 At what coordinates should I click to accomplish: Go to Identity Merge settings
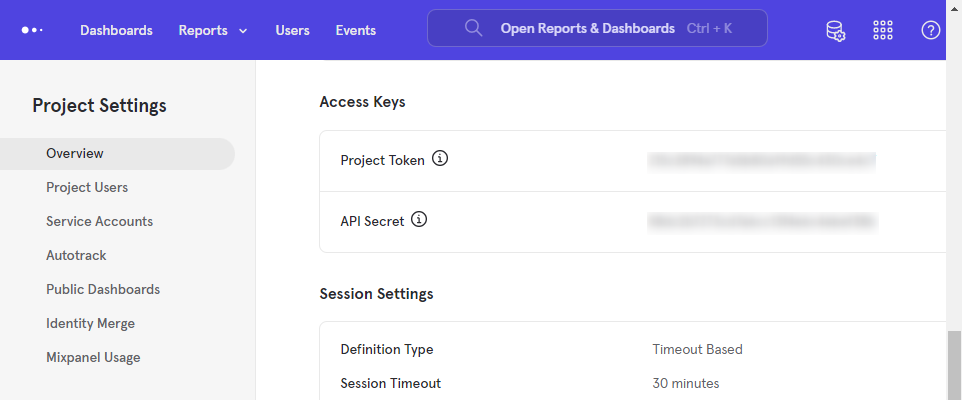click(x=90, y=324)
